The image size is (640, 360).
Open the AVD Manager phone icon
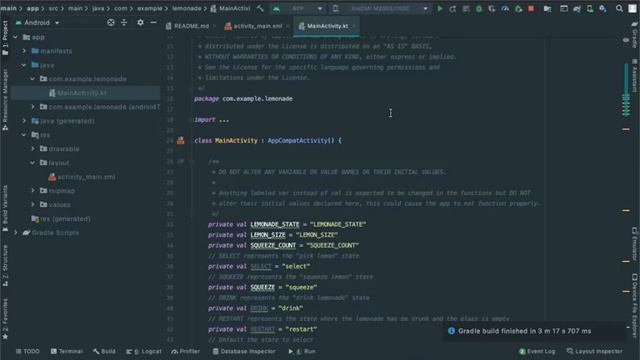590,8
